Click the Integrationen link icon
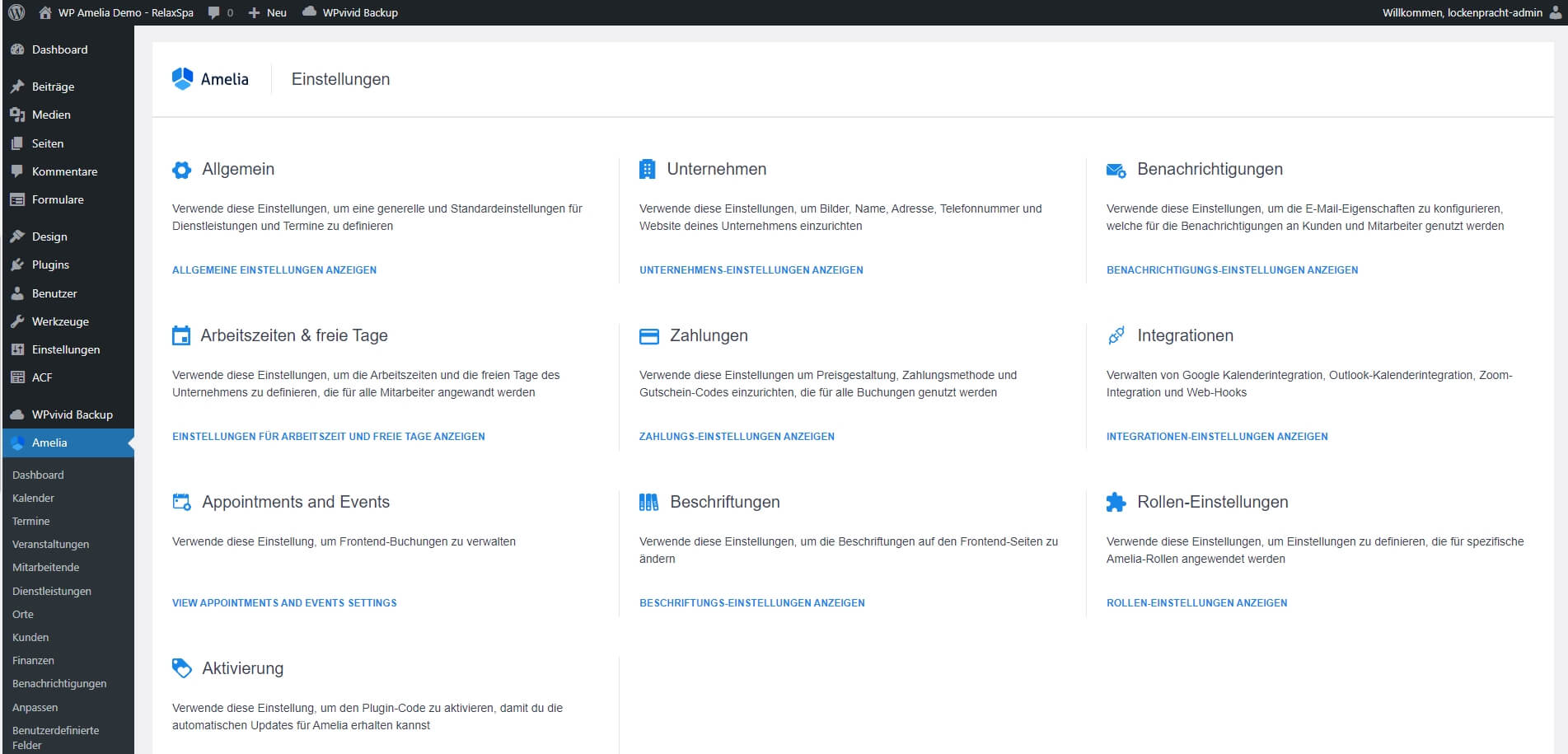Image resolution: width=1568 pixels, height=754 pixels. point(1116,335)
